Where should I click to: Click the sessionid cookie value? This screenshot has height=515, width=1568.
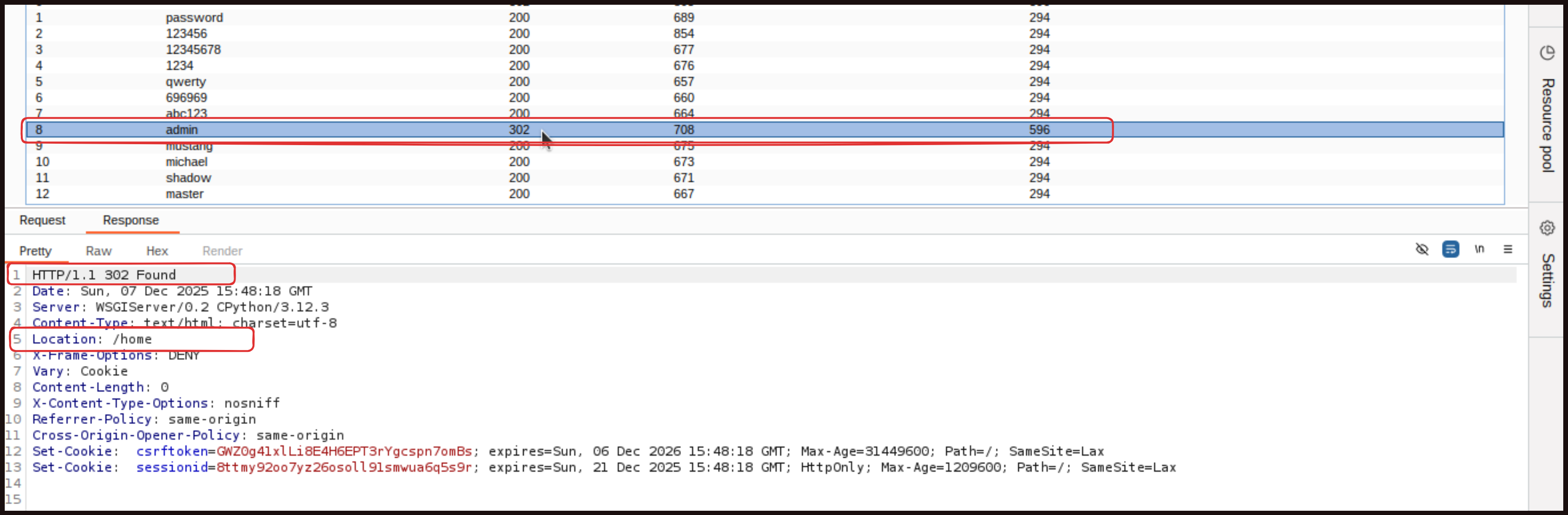[344, 468]
